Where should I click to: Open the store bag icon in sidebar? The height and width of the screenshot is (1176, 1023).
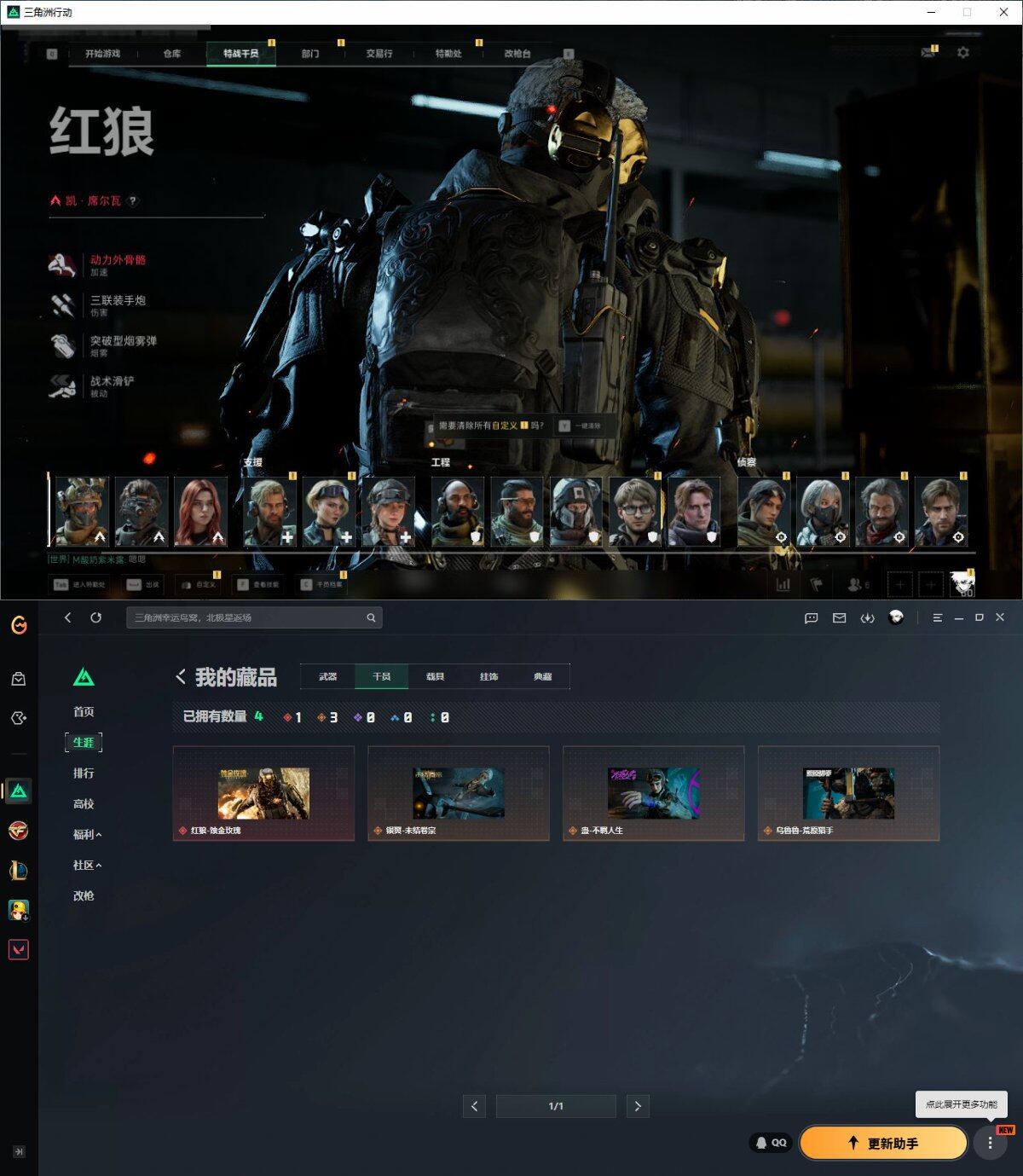tap(19, 679)
